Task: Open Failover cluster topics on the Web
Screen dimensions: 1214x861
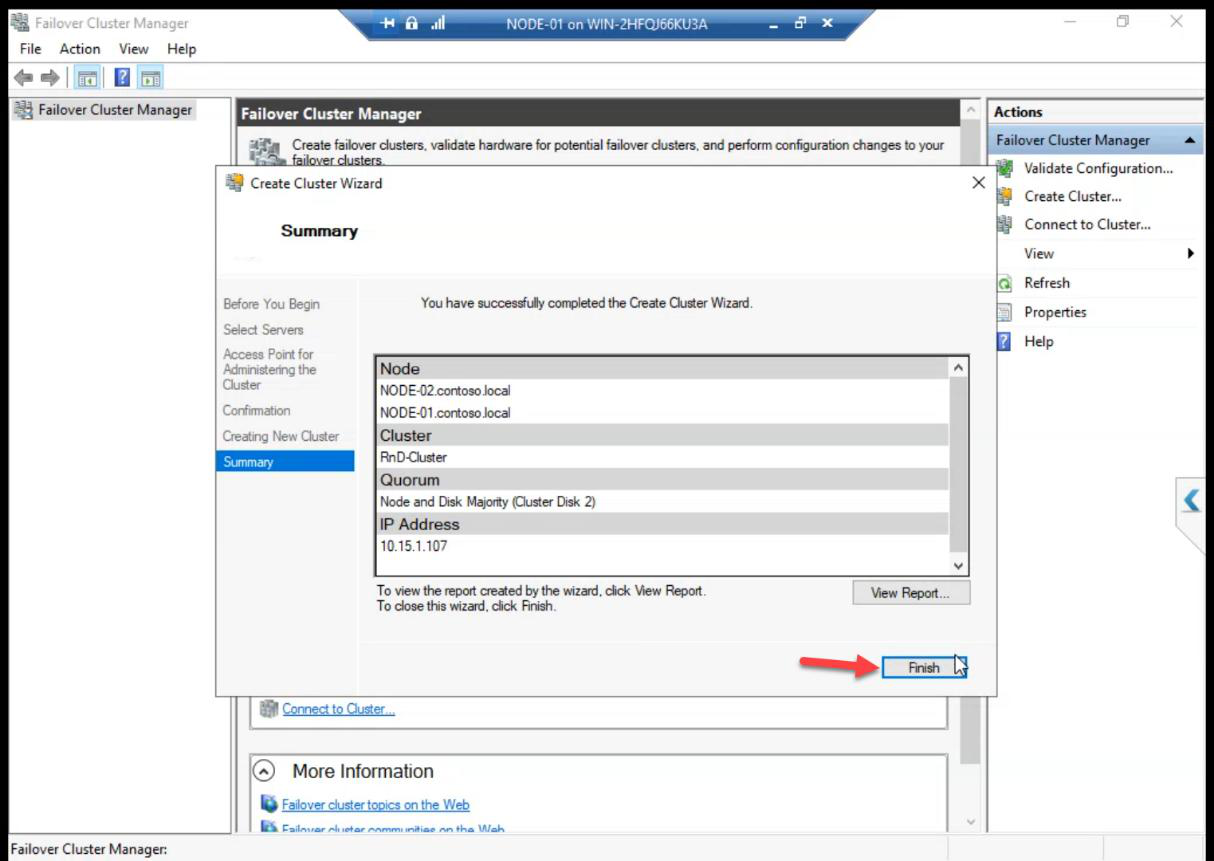Action: coord(375,804)
